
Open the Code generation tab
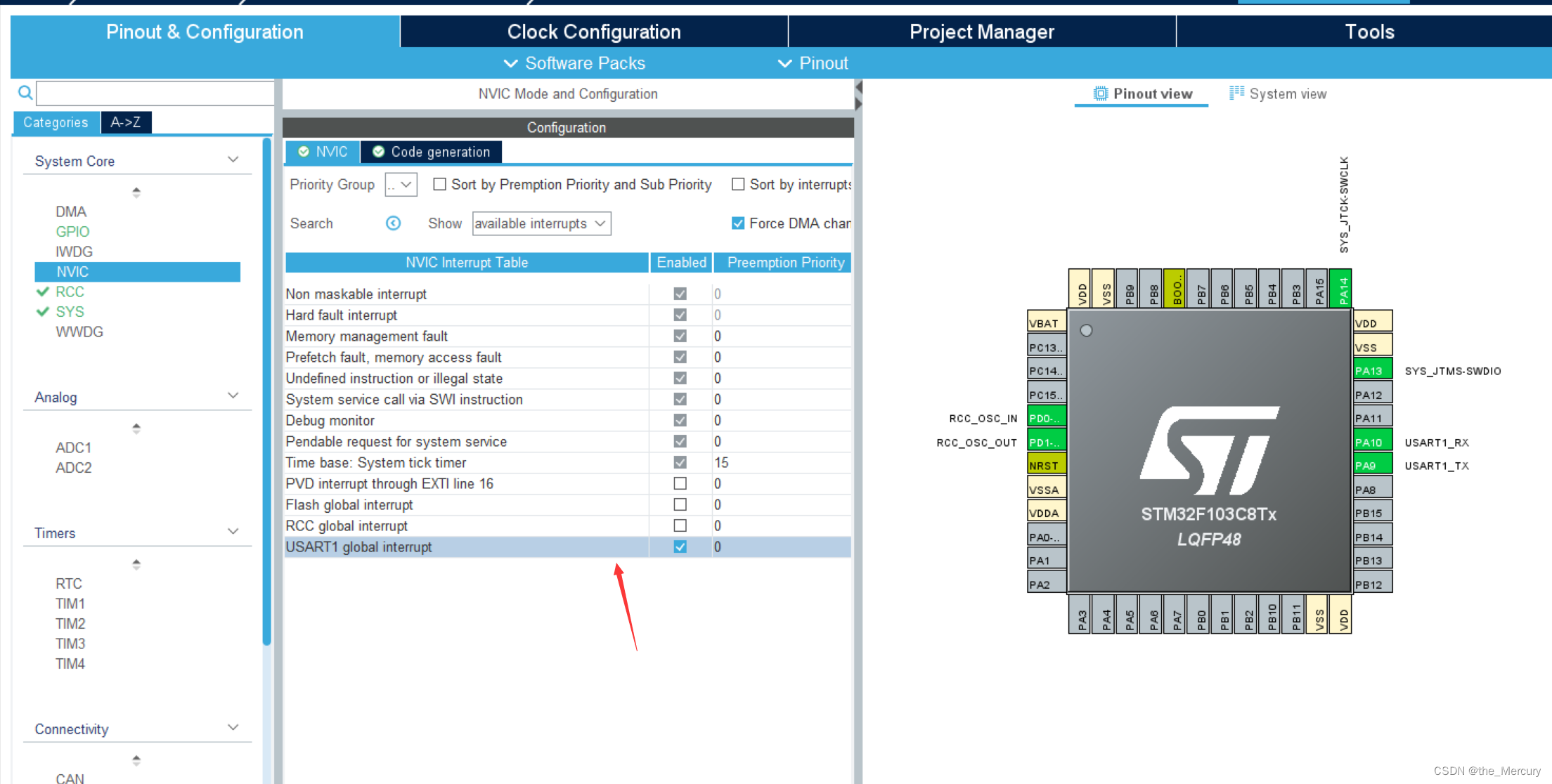pyautogui.click(x=431, y=152)
